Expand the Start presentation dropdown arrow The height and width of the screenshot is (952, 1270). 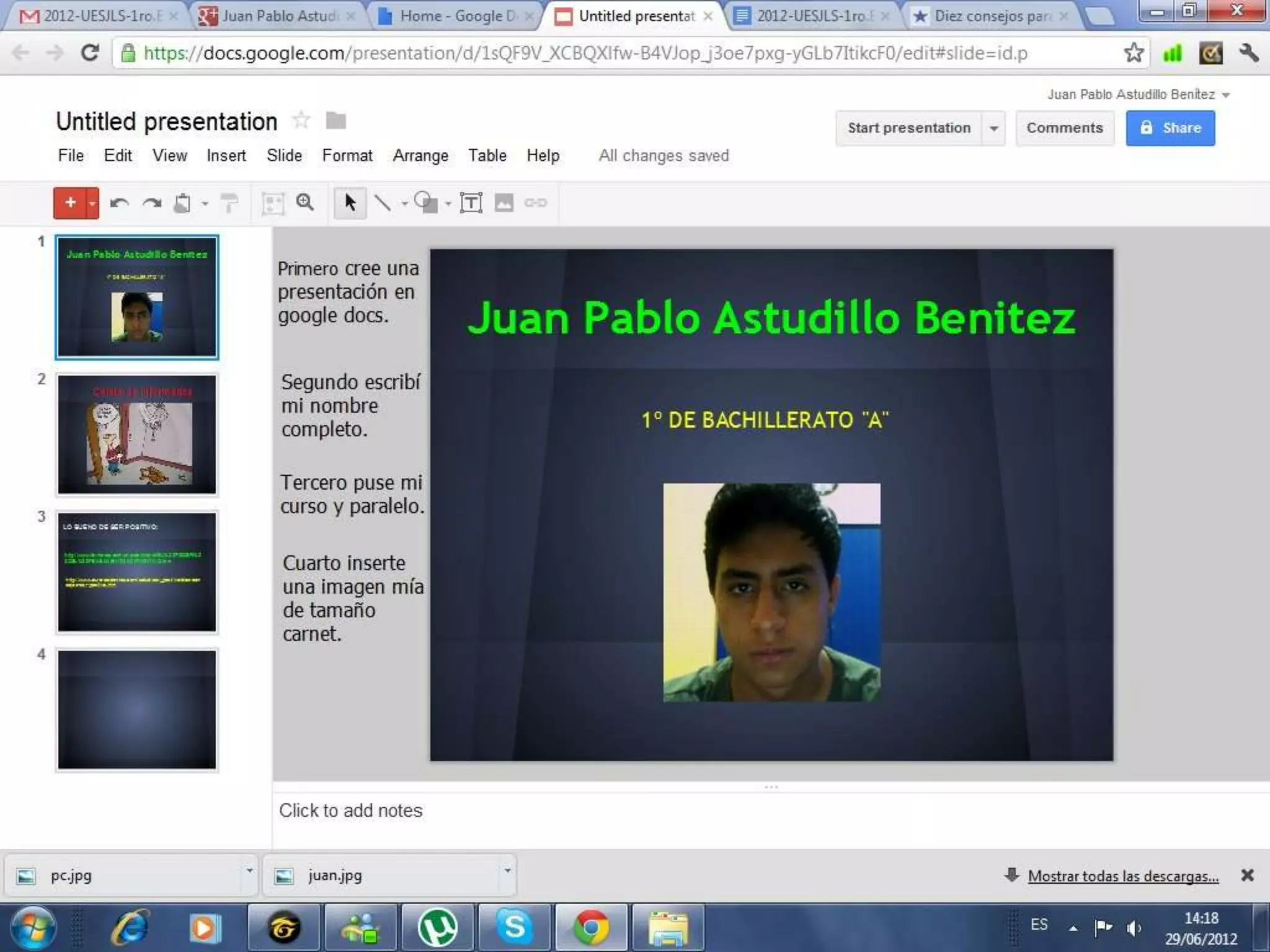pos(994,128)
